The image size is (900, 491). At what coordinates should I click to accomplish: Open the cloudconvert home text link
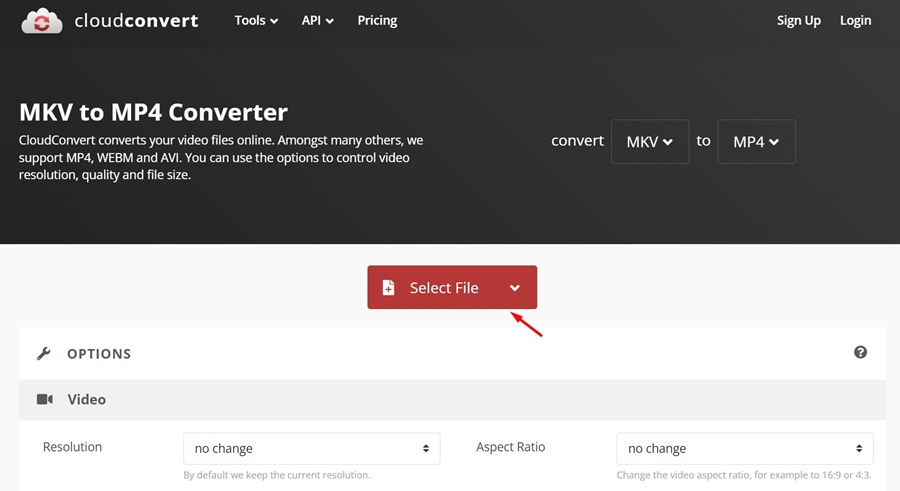click(136, 21)
